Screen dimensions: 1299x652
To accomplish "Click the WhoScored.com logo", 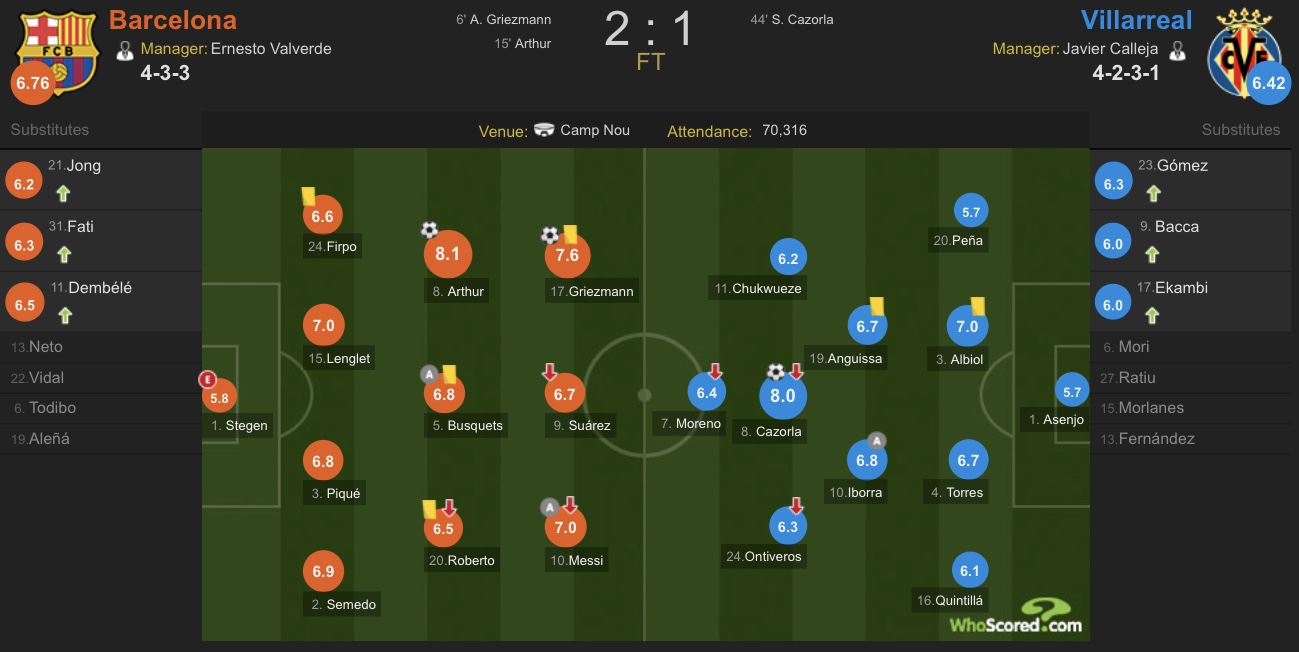I will tap(1015, 616).
